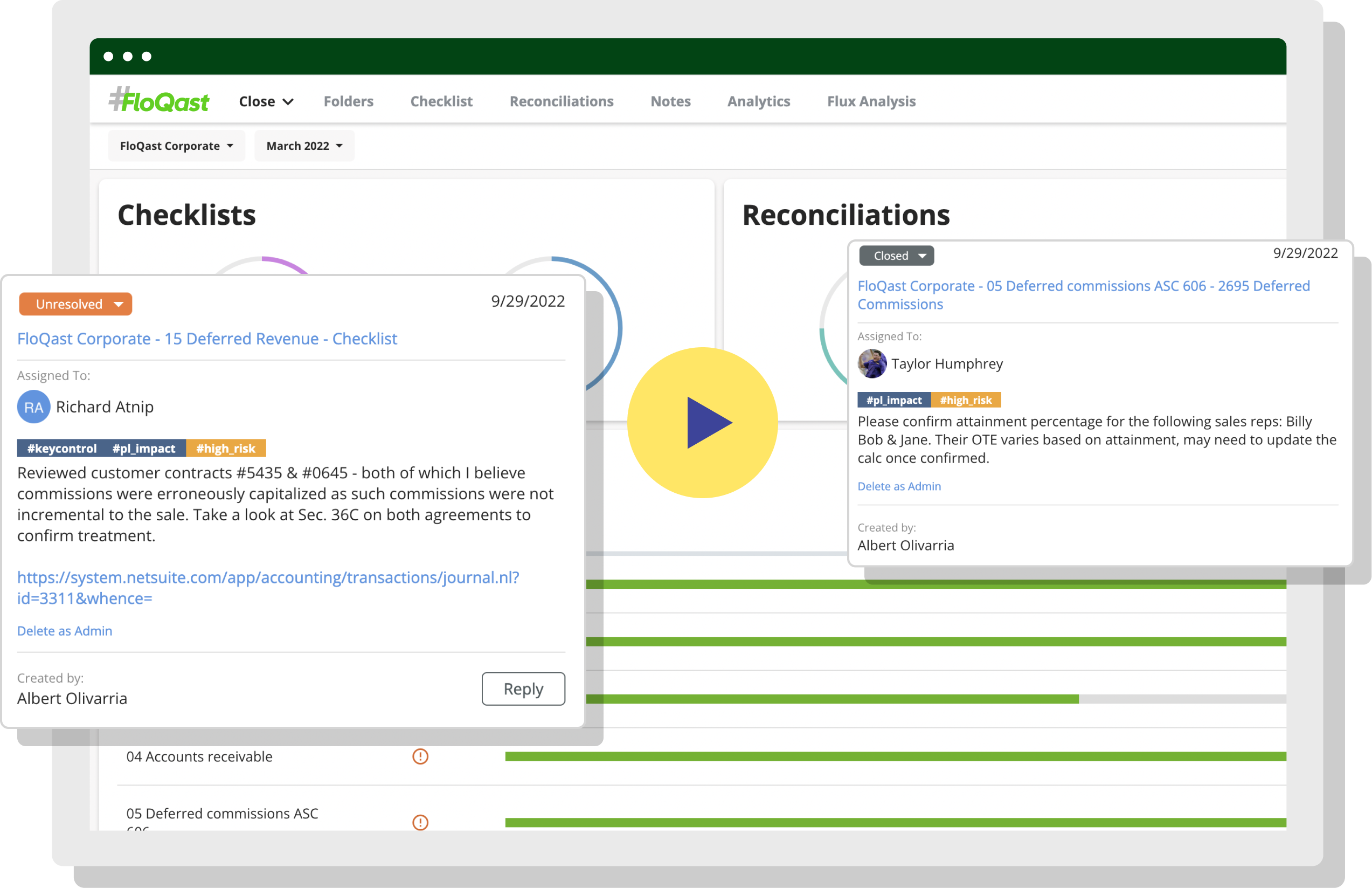Click the 9/29/2022 date on the Unresolved note
This screenshot has height=888, width=1372.
coord(528,301)
